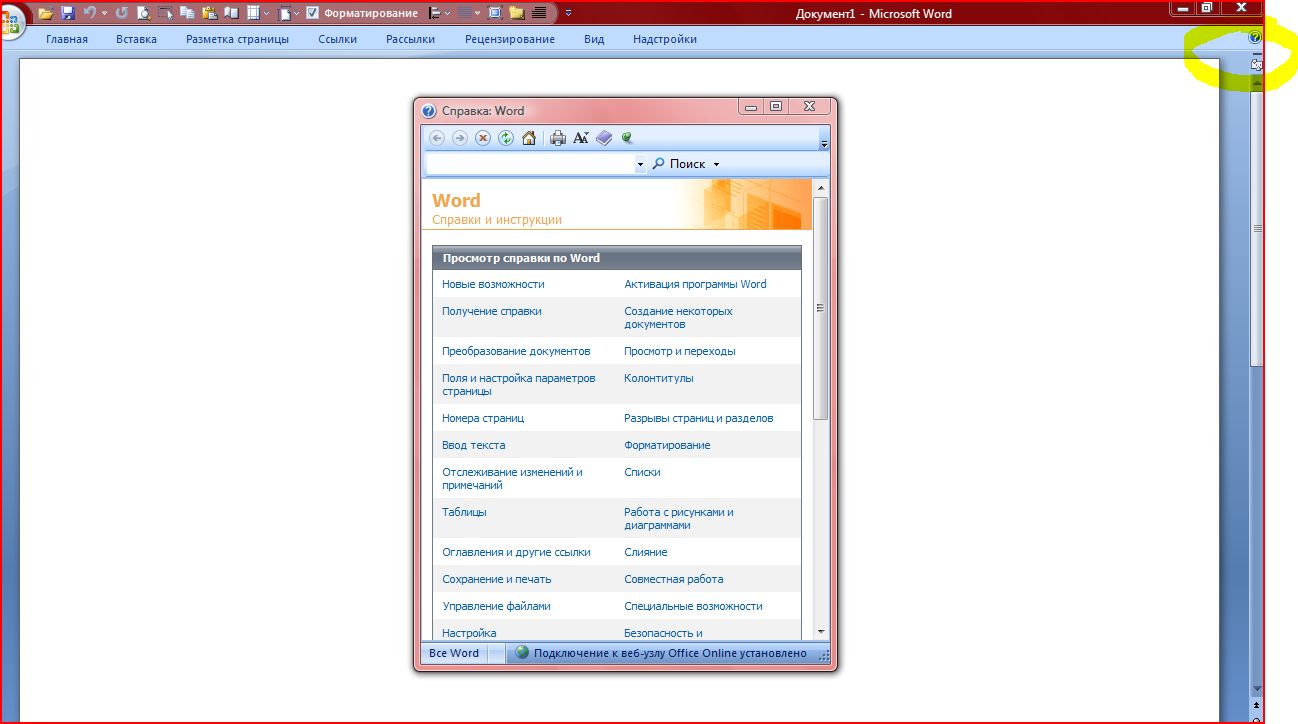Viewport: 1298px width, 724px height.
Task: Open a file with the folder icon
Action: pos(45,14)
